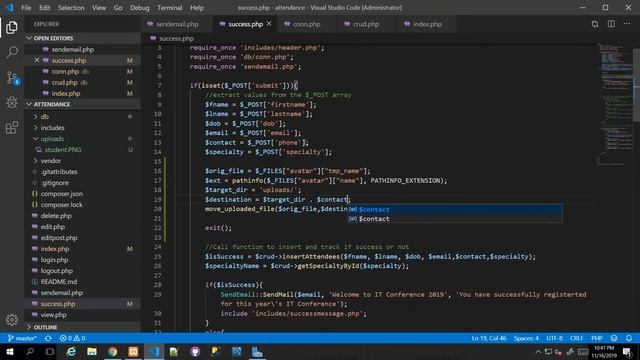Open the View menu
Image resolution: width=640 pixels, height=360 pixels.
(x=99, y=8)
